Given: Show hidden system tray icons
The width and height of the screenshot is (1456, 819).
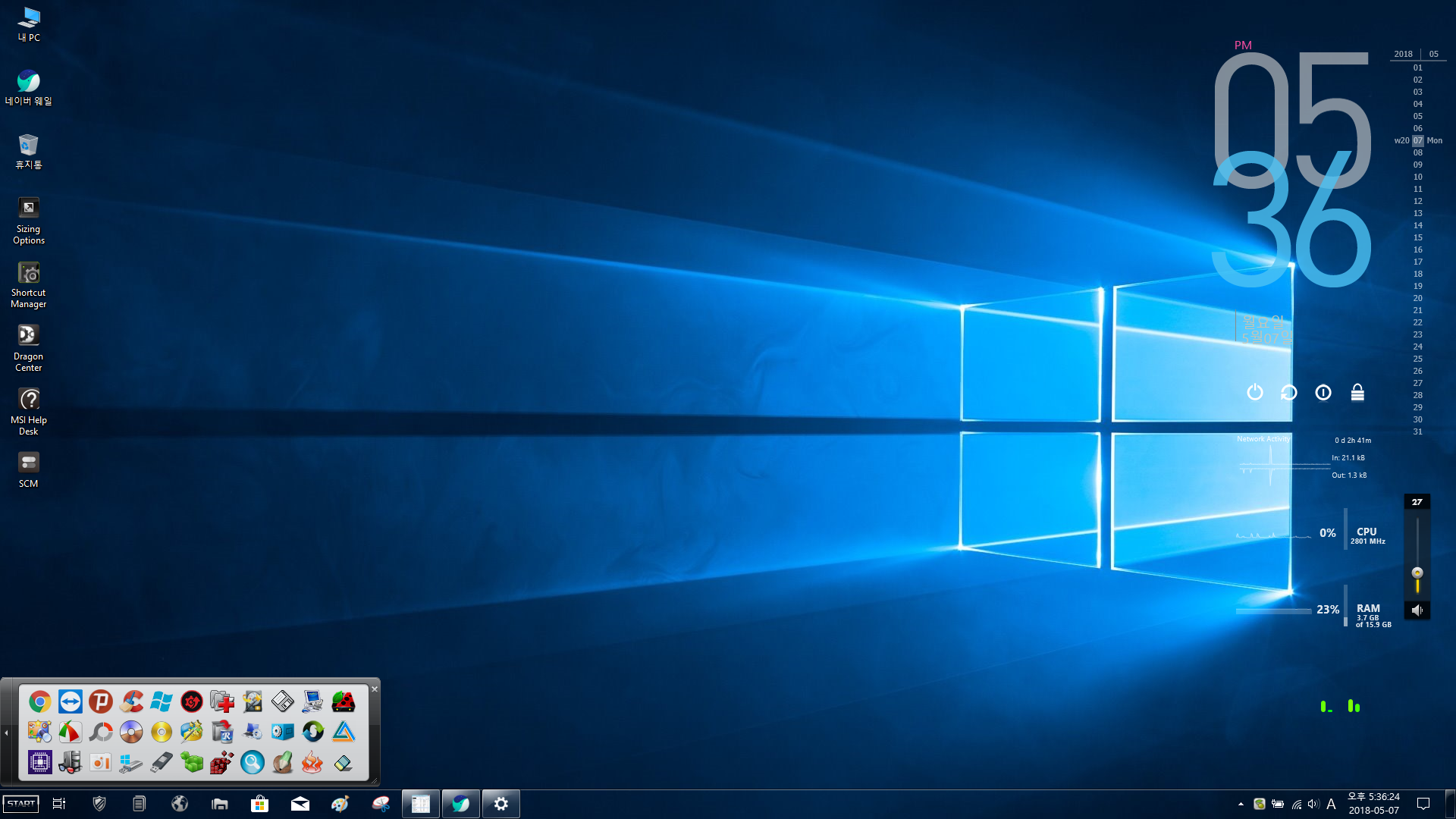Looking at the screenshot, I should pos(1241,804).
